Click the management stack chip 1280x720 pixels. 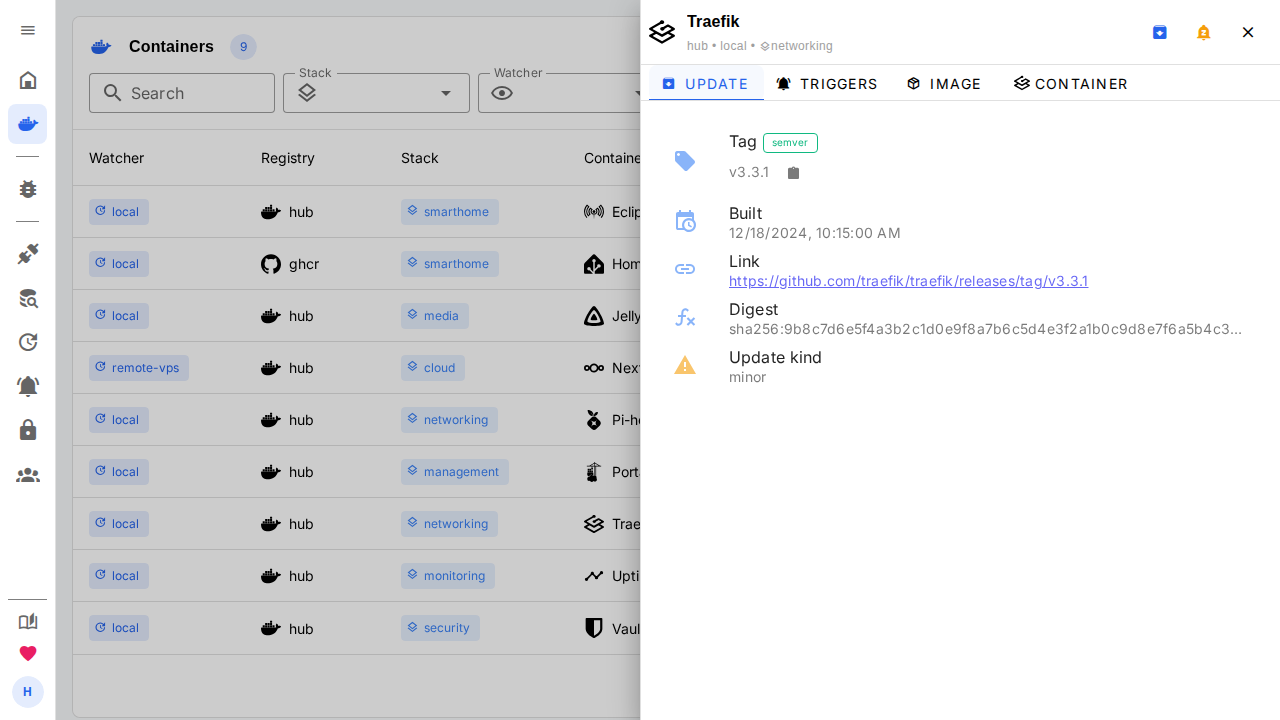455,472
